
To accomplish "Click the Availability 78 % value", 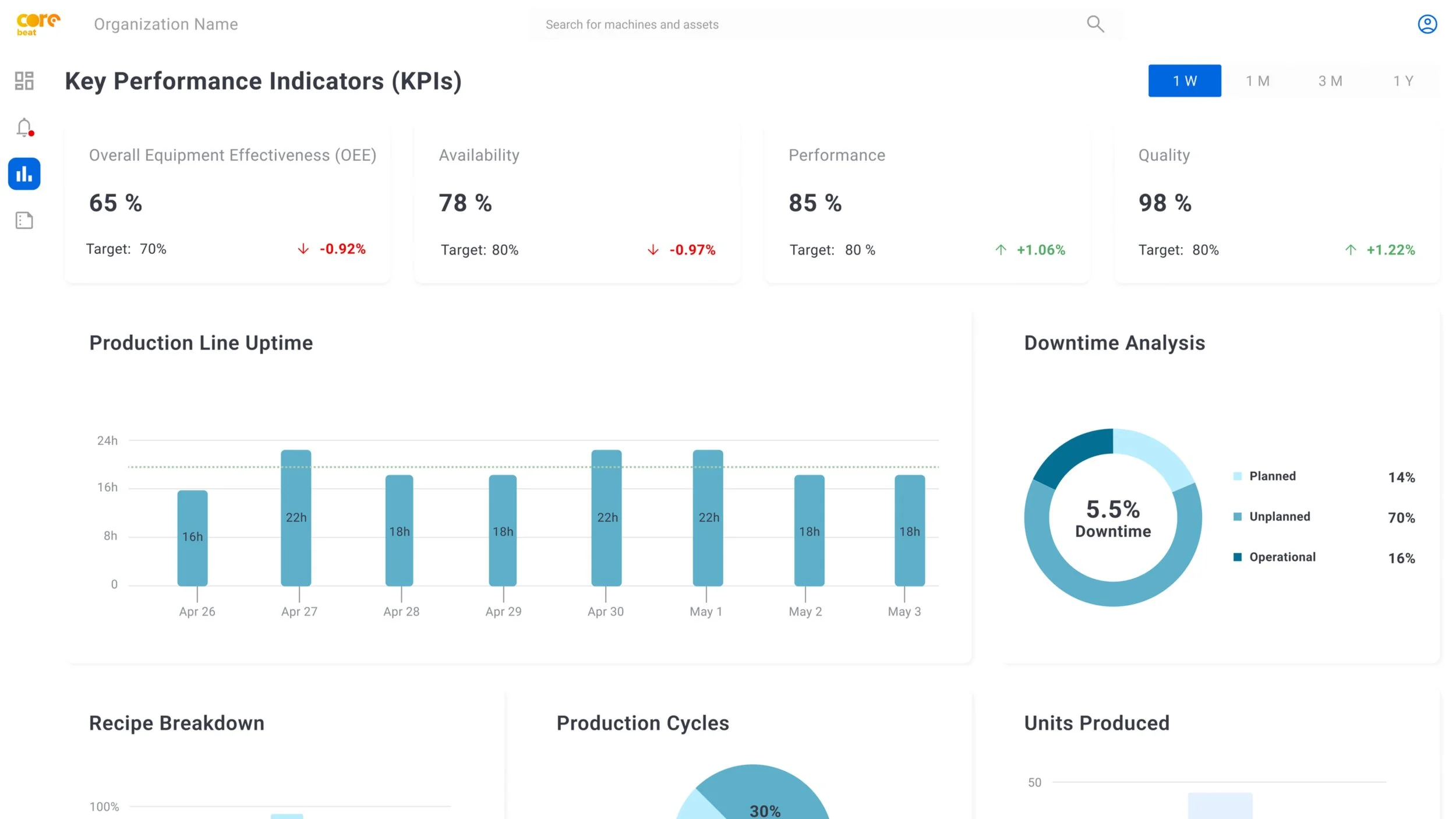I will 465,203.
